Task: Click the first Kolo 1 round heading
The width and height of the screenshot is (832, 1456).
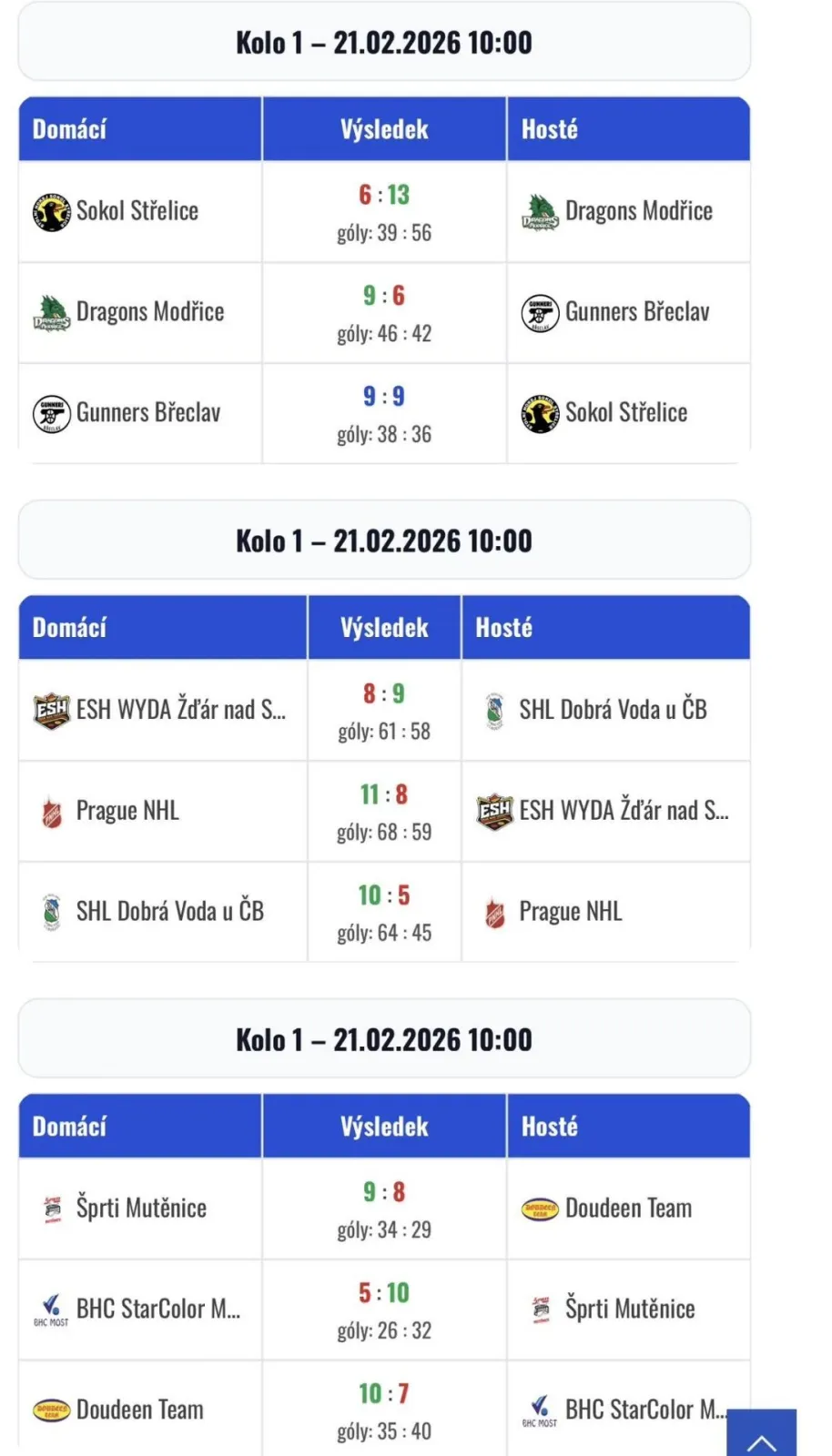Action: [x=384, y=43]
